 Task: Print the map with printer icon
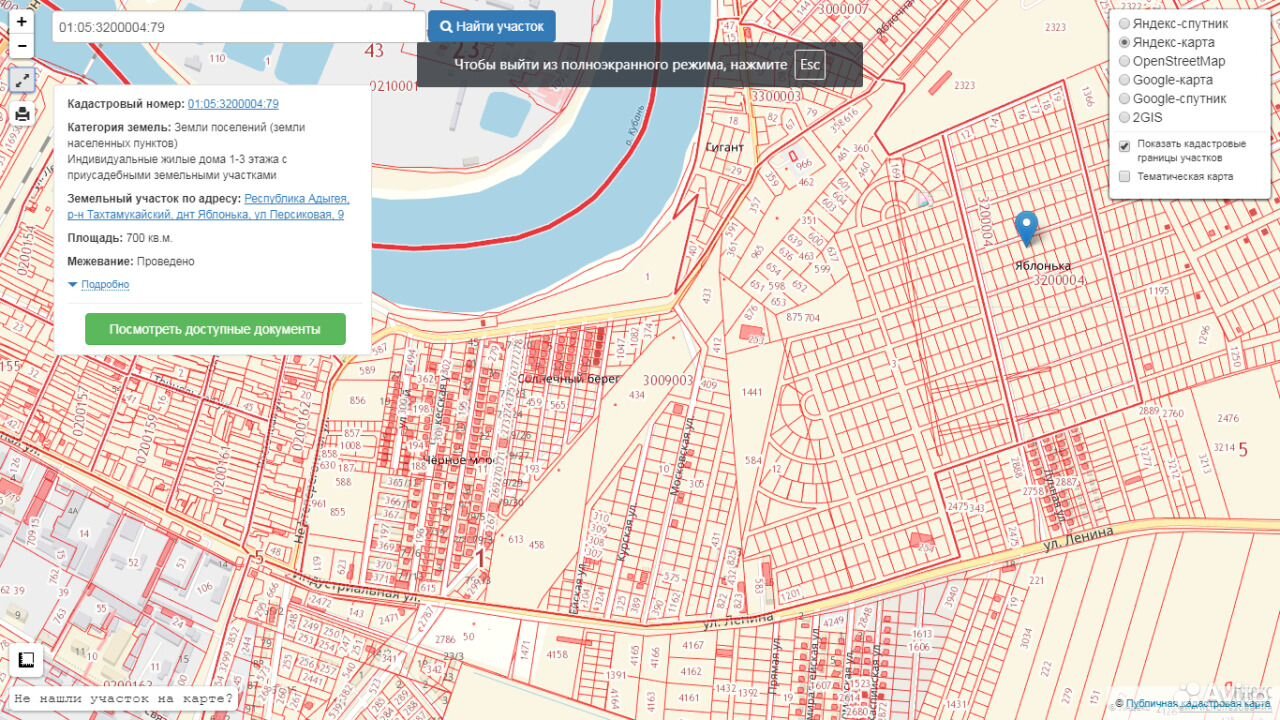pyautogui.click(x=22, y=113)
